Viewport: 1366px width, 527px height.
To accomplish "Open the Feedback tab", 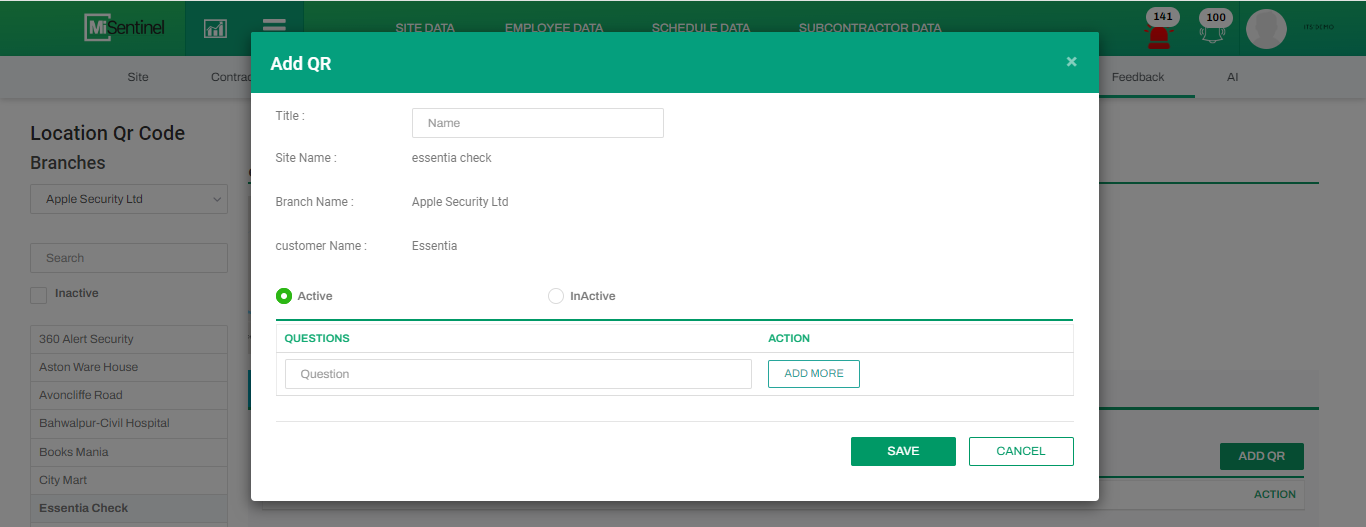I will coord(1138,77).
